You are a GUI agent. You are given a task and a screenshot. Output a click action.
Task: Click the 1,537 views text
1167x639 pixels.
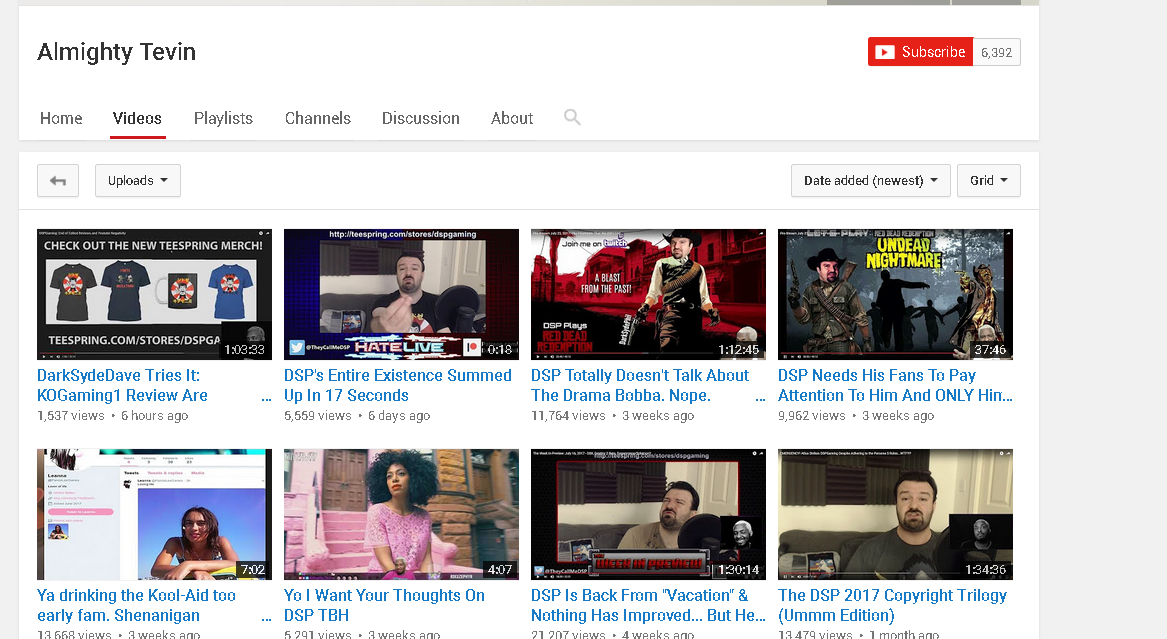pyautogui.click(x=71, y=416)
